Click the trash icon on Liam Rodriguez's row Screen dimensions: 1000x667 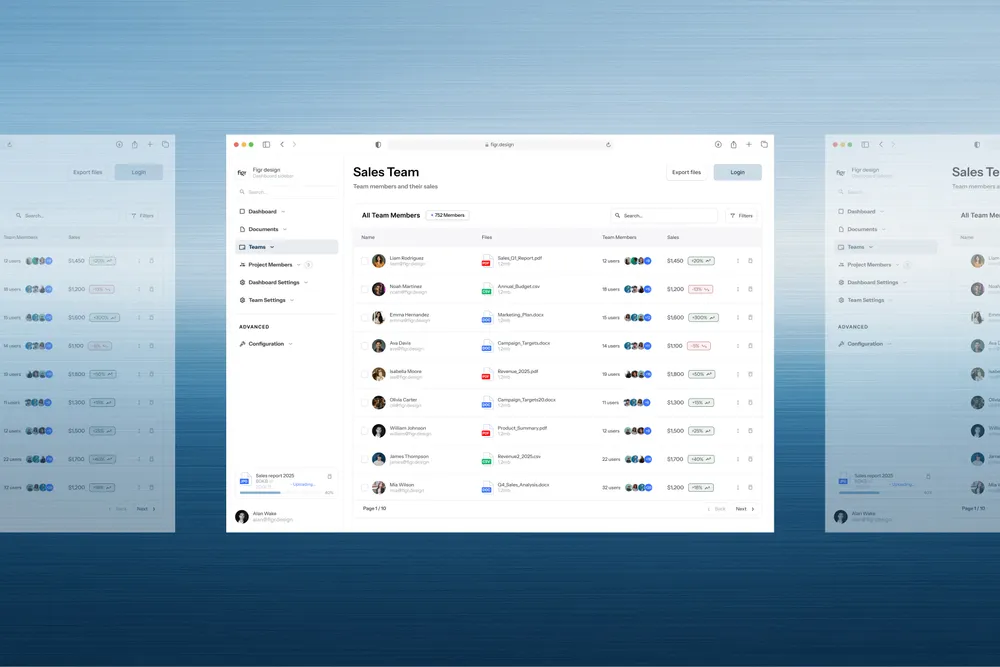(x=750, y=261)
